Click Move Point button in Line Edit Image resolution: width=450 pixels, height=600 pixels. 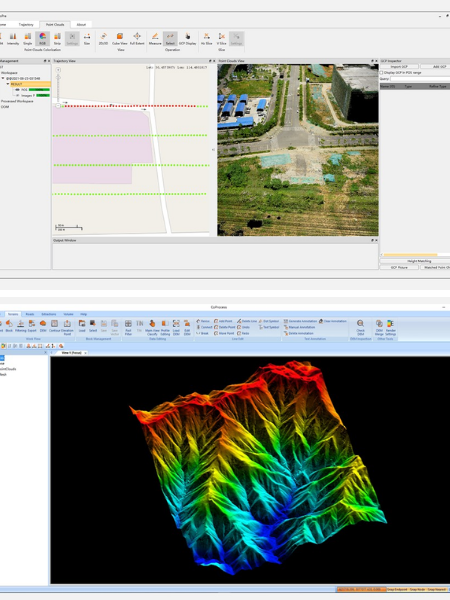[x=224, y=333]
